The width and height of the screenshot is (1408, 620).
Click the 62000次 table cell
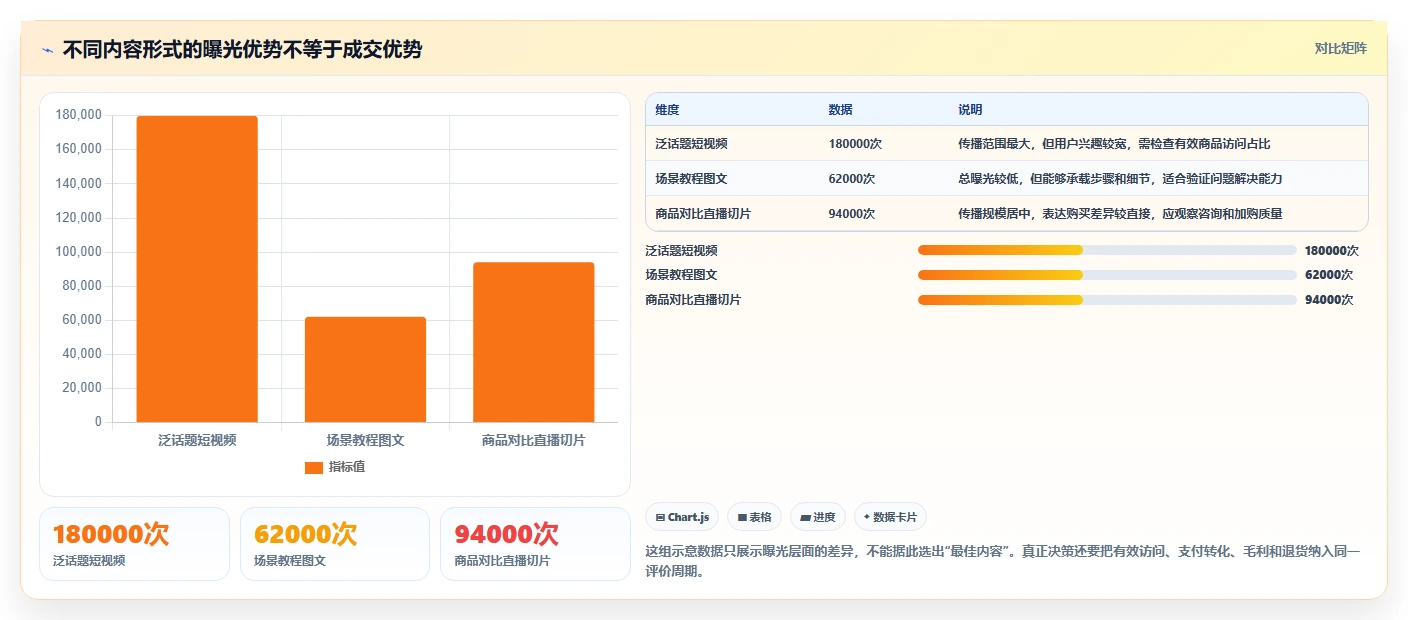[852, 178]
